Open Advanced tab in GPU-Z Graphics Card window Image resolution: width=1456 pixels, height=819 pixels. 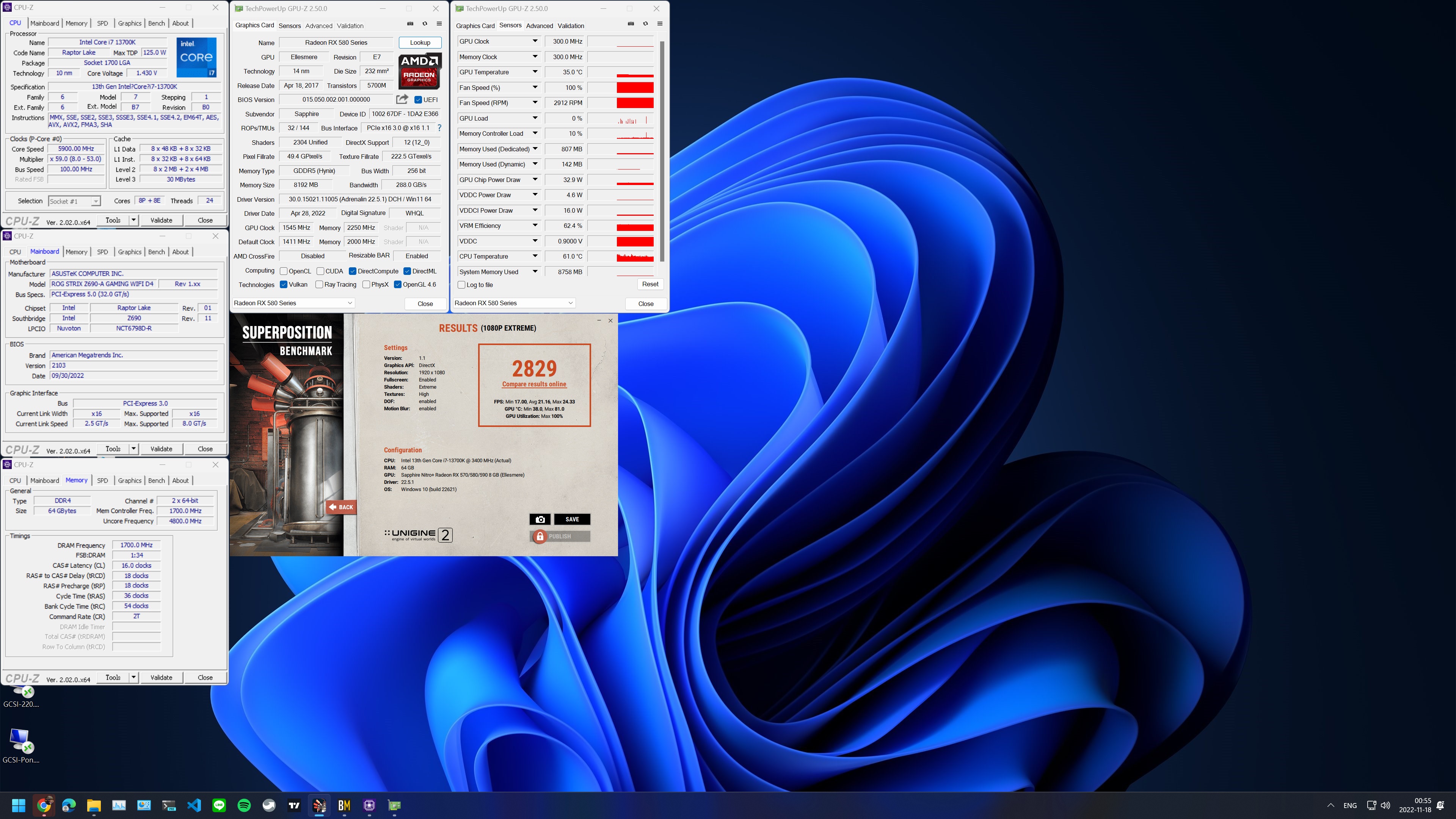click(x=319, y=25)
